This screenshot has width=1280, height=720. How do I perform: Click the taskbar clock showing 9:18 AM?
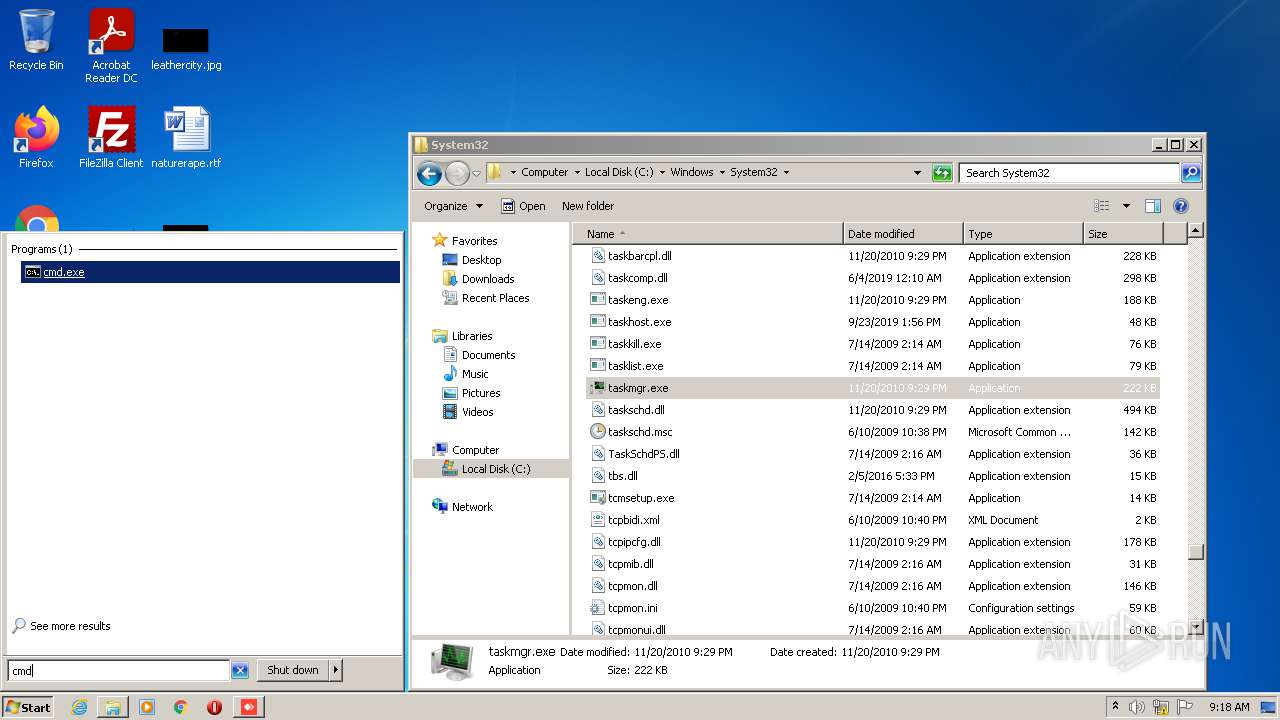pyautogui.click(x=1229, y=707)
